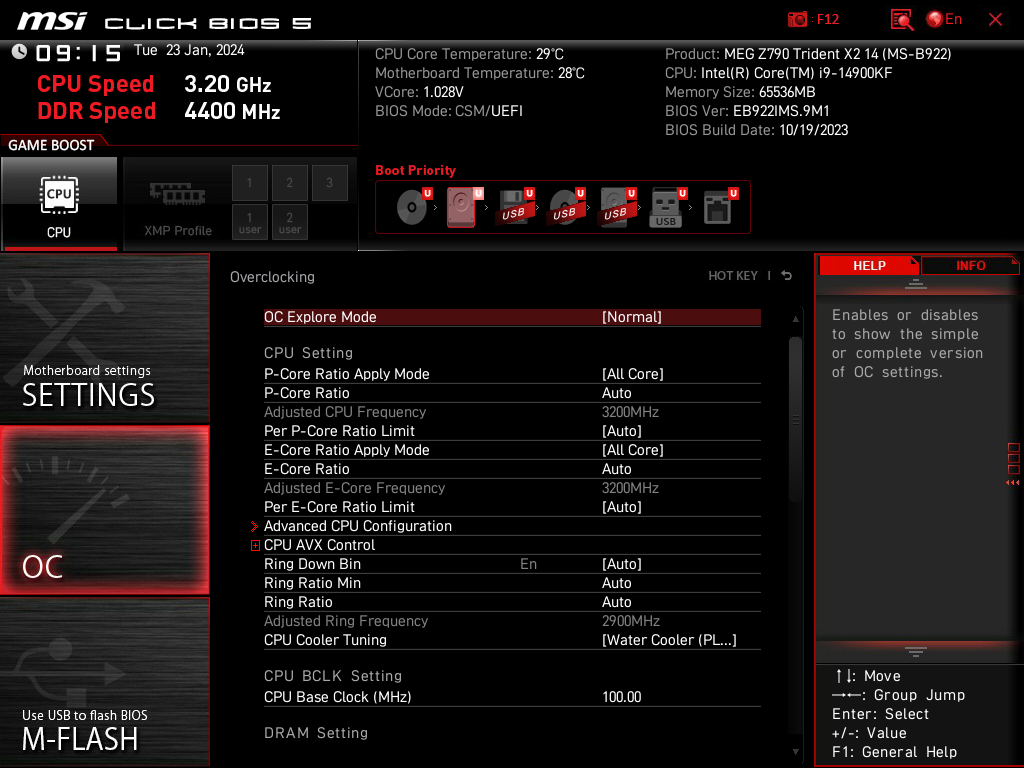Select the USB key boot device icon
Screen dimensions: 1024x768
tap(669, 207)
